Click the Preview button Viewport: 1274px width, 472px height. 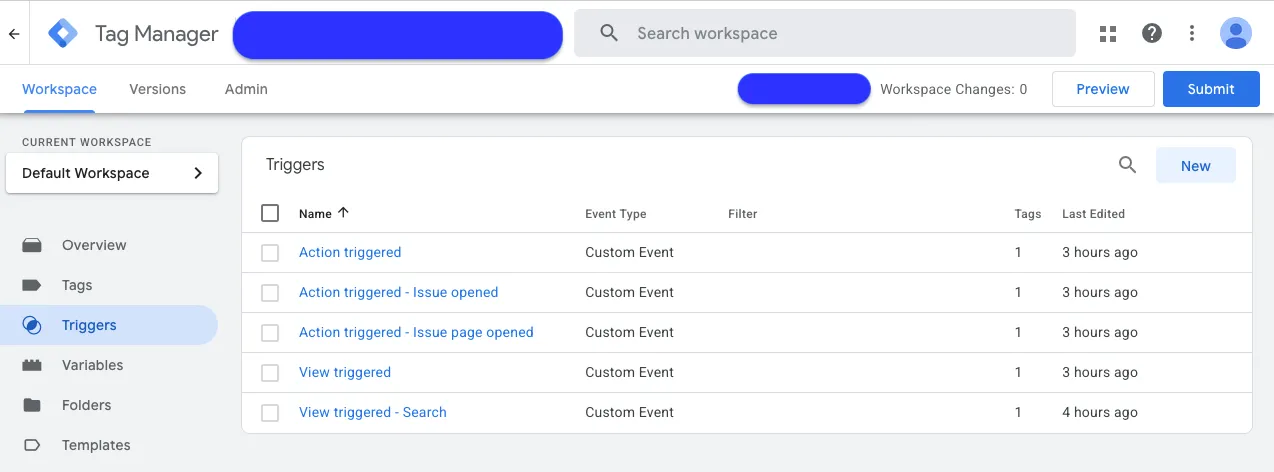click(x=1103, y=89)
